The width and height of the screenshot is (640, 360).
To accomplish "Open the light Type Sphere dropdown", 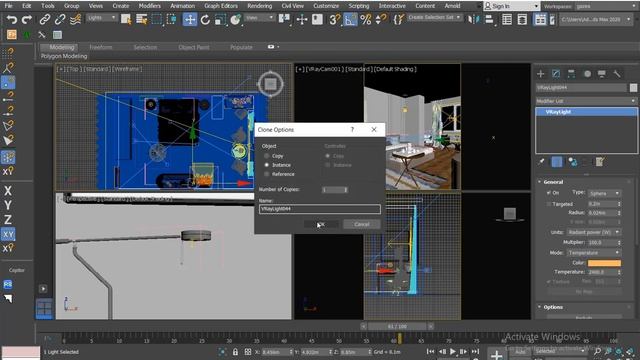I will (x=604, y=193).
